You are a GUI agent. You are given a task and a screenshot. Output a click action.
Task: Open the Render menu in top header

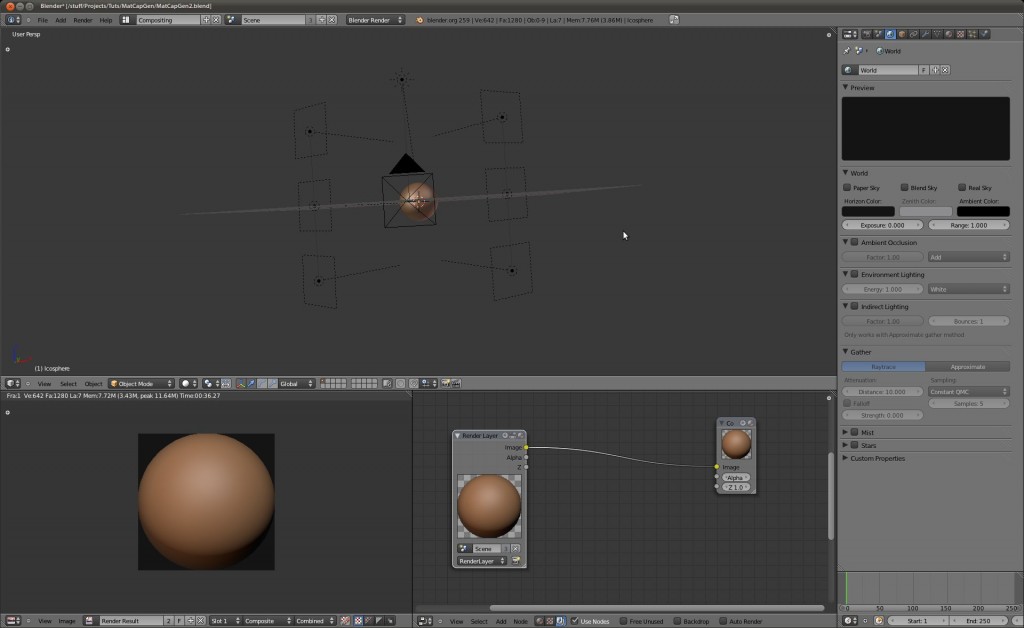[x=83, y=19]
